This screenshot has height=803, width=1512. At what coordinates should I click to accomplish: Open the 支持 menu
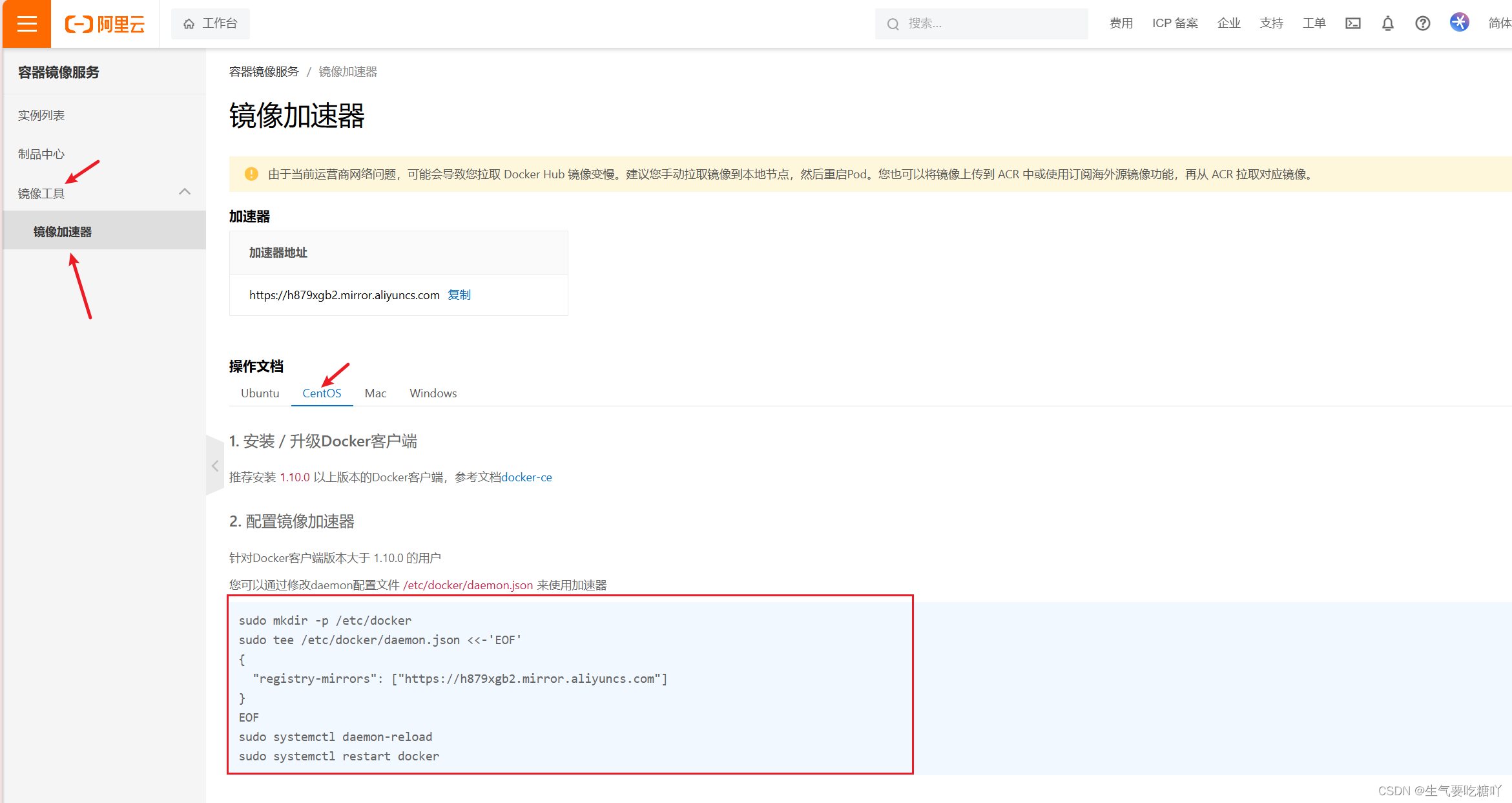pos(1271,23)
